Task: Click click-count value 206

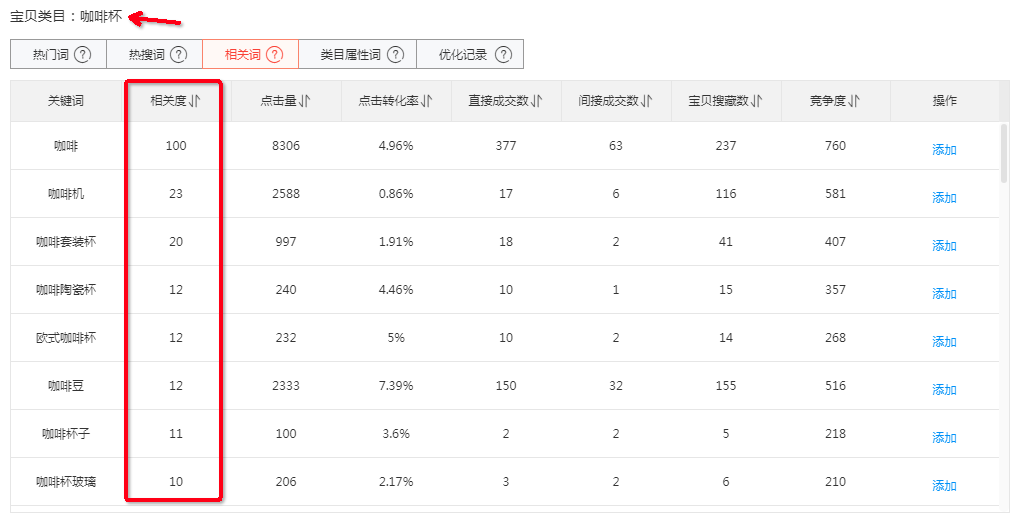Action: (286, 481)
